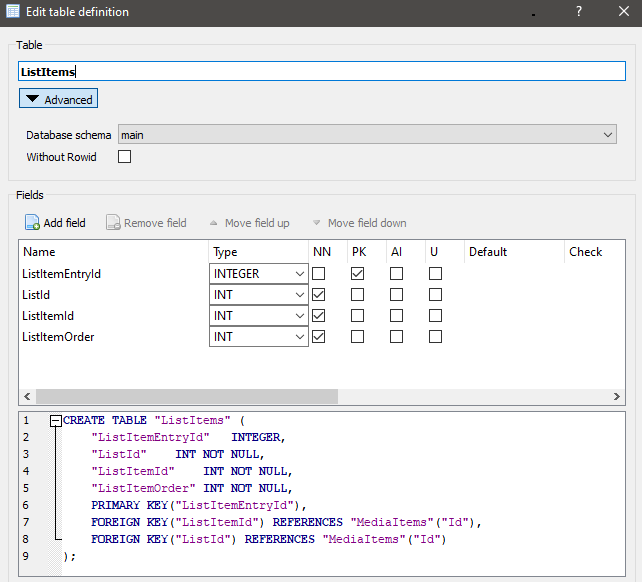Toggle NN checkbox for ListId field
The width and height of the screenshot is (642, 582).
click(x=319, y=295)
